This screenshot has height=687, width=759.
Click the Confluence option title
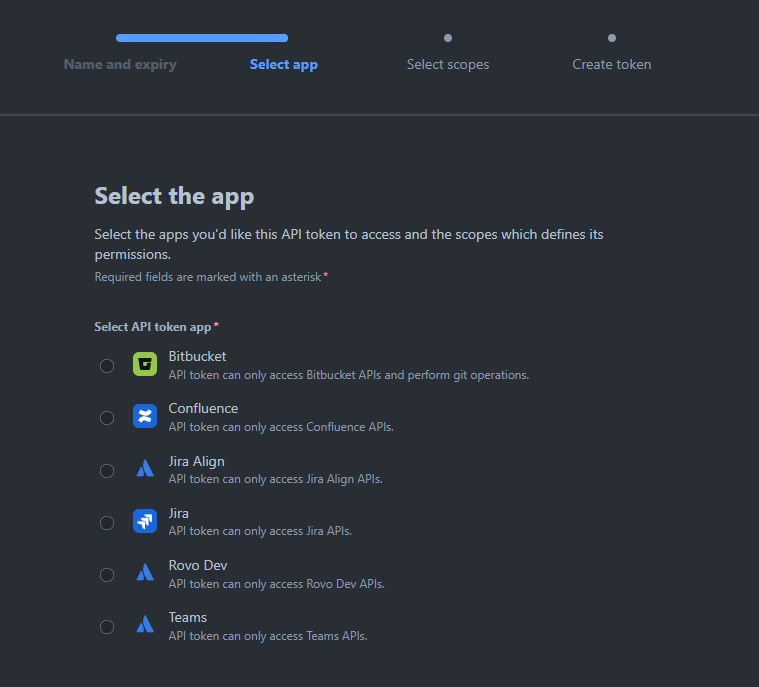203,409
